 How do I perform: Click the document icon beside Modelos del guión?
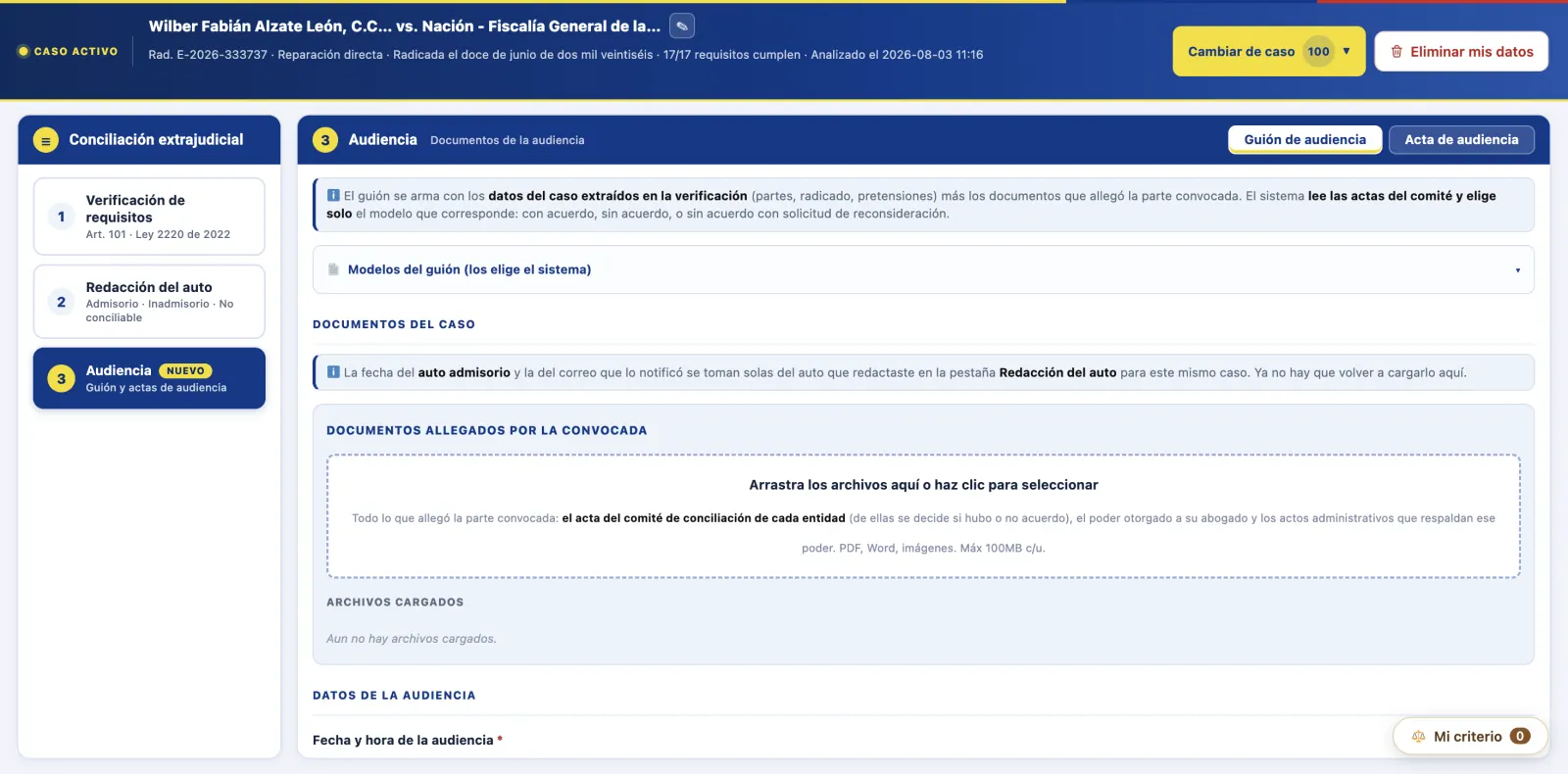click(x=333, y=269)
